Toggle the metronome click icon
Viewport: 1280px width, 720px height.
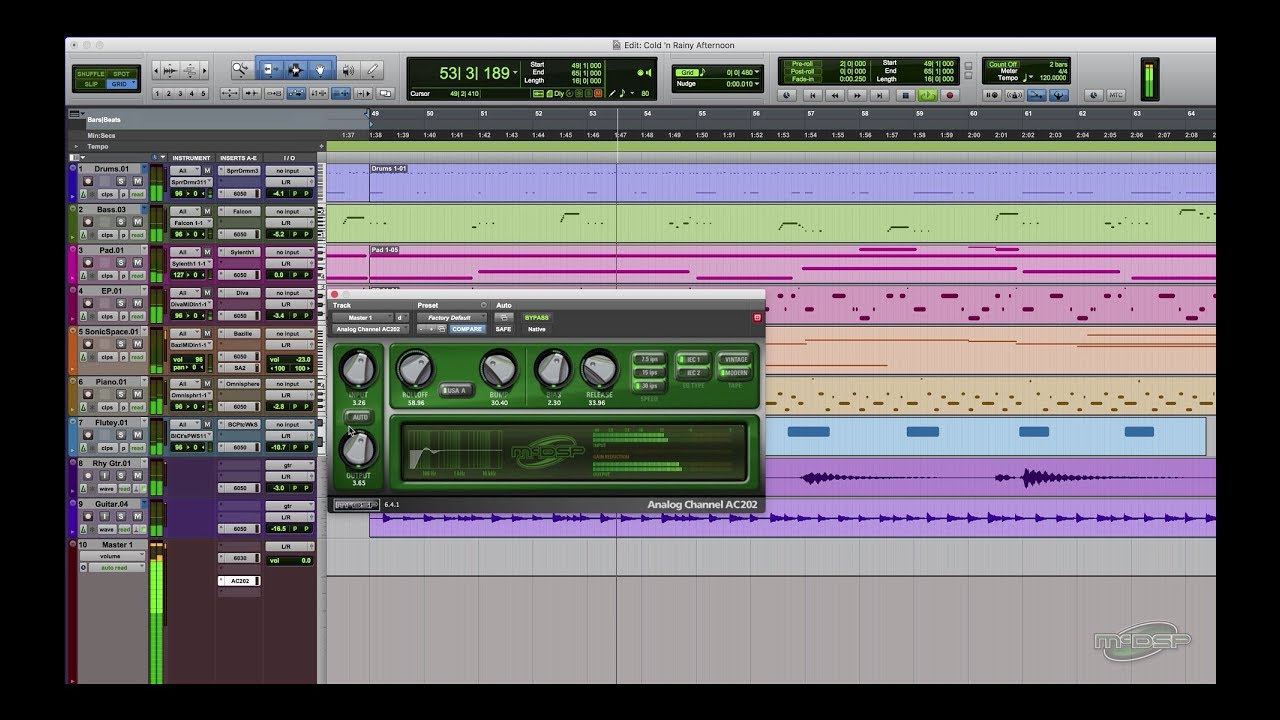point(1015,95)
